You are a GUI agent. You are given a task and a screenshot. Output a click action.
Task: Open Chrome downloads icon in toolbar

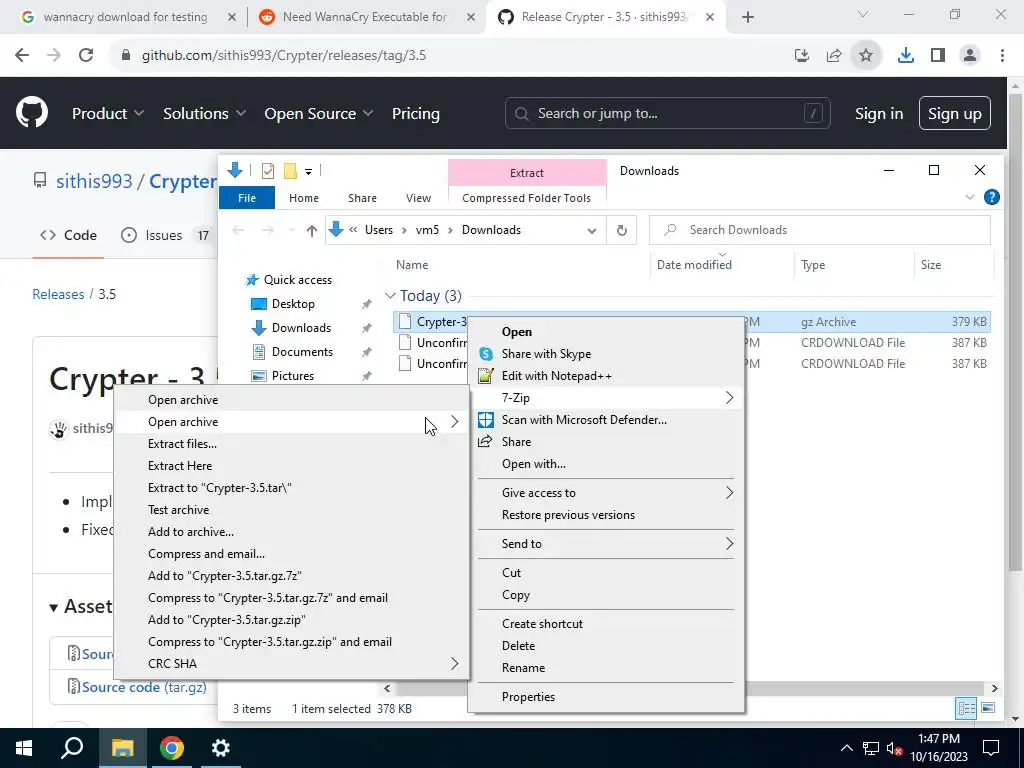(x=905, y=56)
